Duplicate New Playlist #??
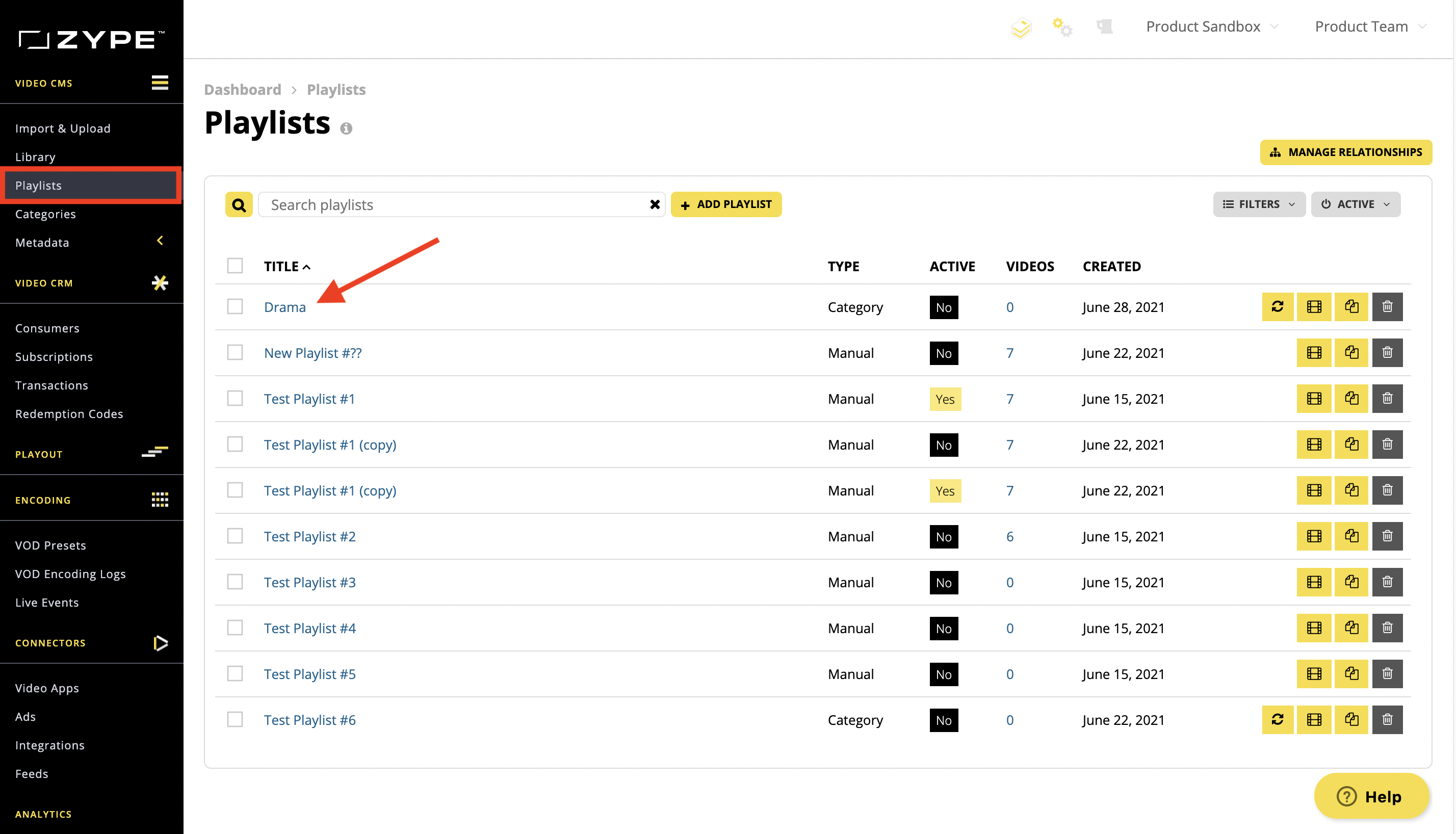The height and width of the screenshot is (834, 1456). pyautogui.click(x=1351, y=353)
